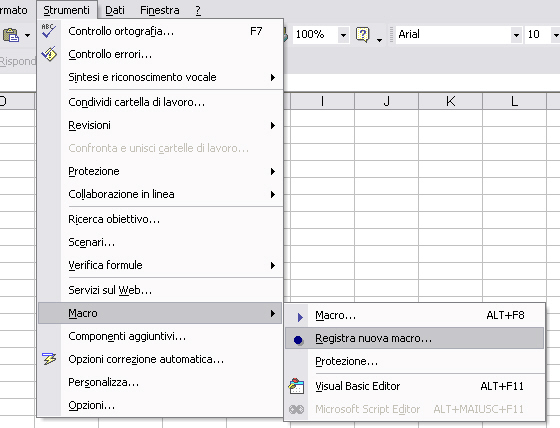560x428 pixels.
Task: Select column L header
Action: pyautogui.click(x=514, y=101)
